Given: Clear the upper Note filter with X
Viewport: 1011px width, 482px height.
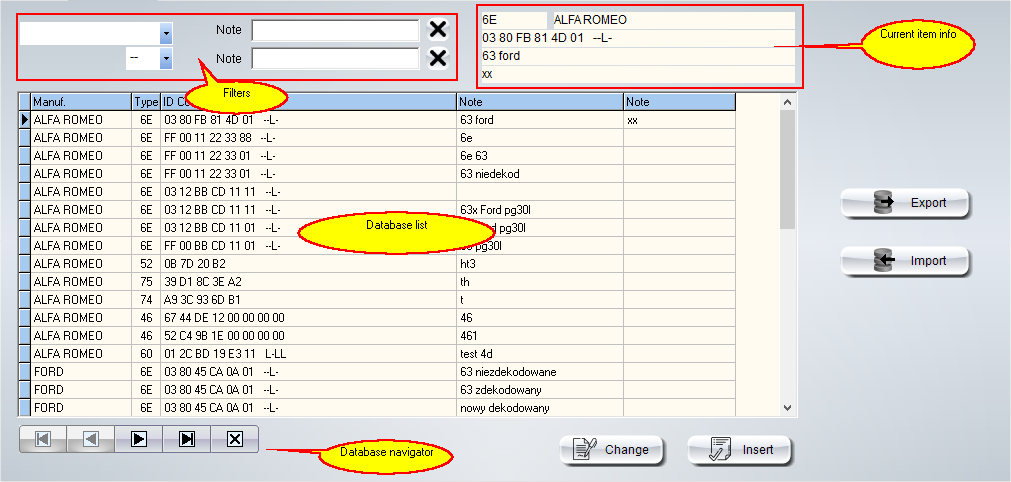Looking at the screenshot, I should 438,30.
